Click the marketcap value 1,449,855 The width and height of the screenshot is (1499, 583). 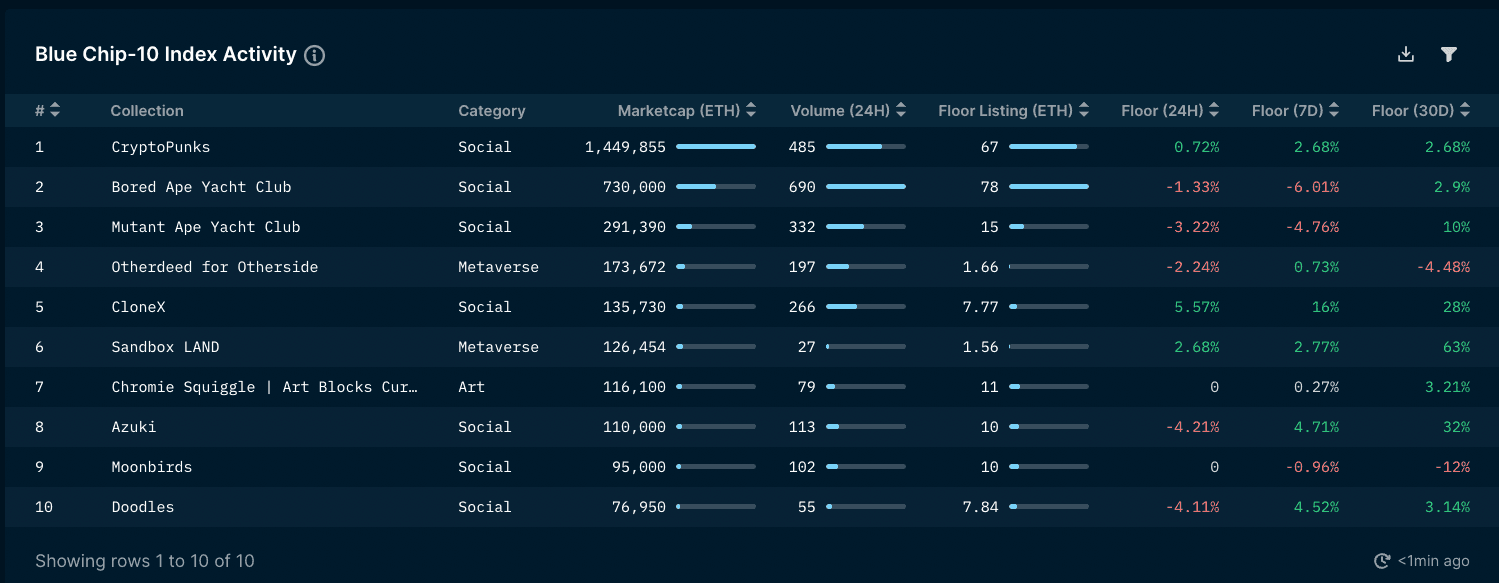click(x=625, y=147)
